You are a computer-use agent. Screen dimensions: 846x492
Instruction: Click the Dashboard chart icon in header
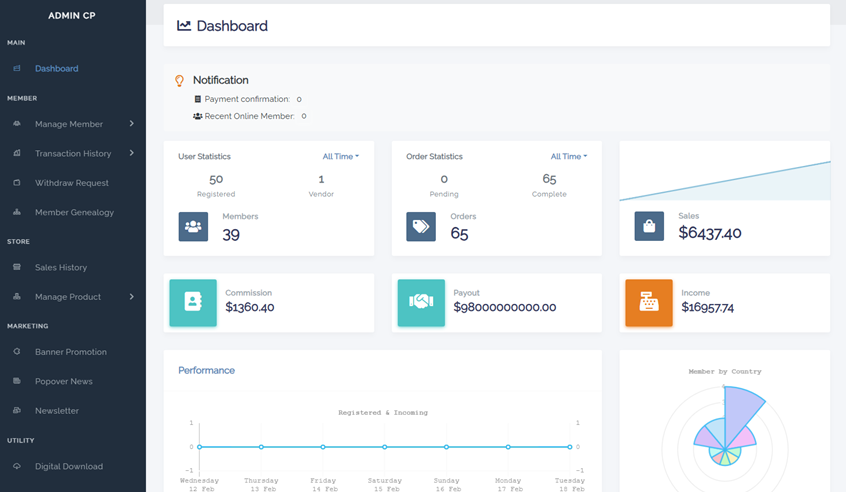point(184,26)
